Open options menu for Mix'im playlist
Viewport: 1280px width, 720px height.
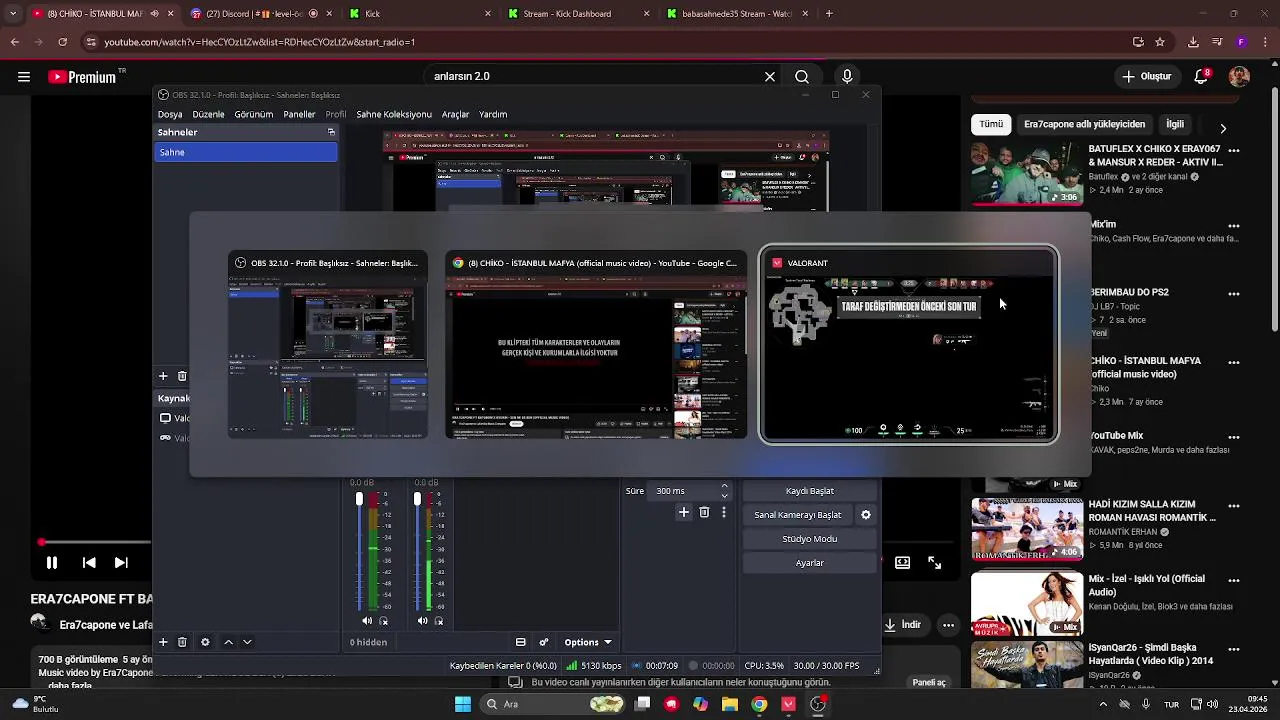(1234, 226)
